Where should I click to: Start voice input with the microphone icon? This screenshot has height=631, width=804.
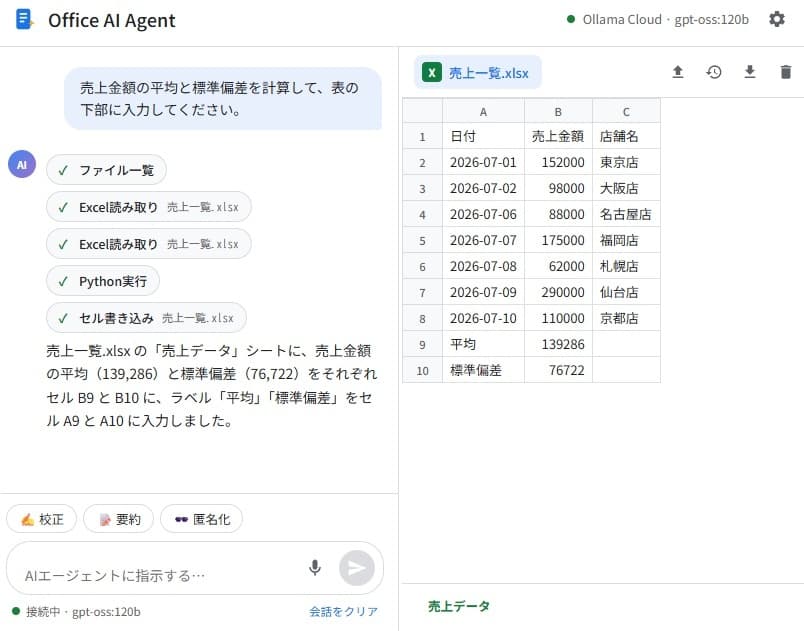[x=315, y=567]
